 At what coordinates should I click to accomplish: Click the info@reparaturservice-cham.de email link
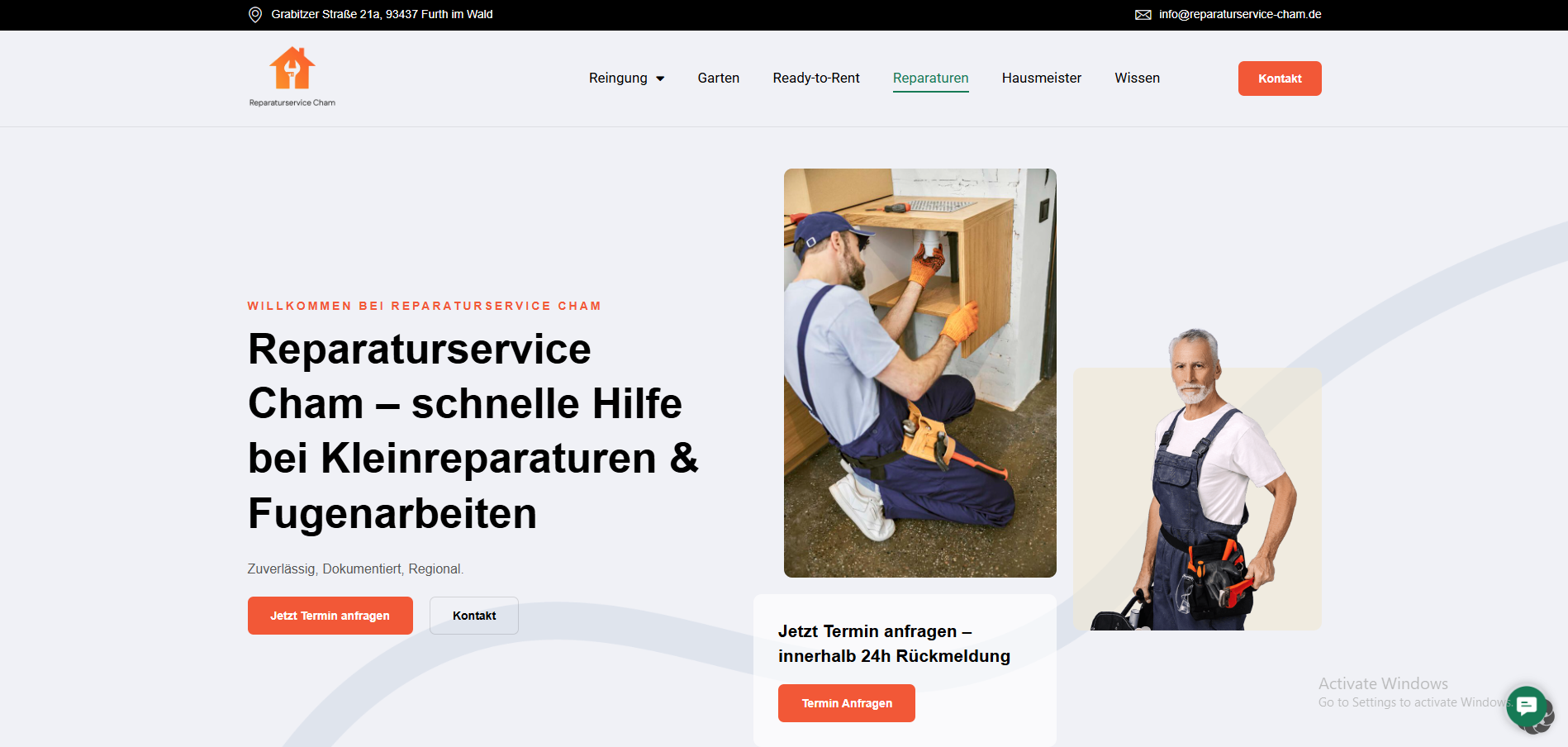tap(1240, 14)
